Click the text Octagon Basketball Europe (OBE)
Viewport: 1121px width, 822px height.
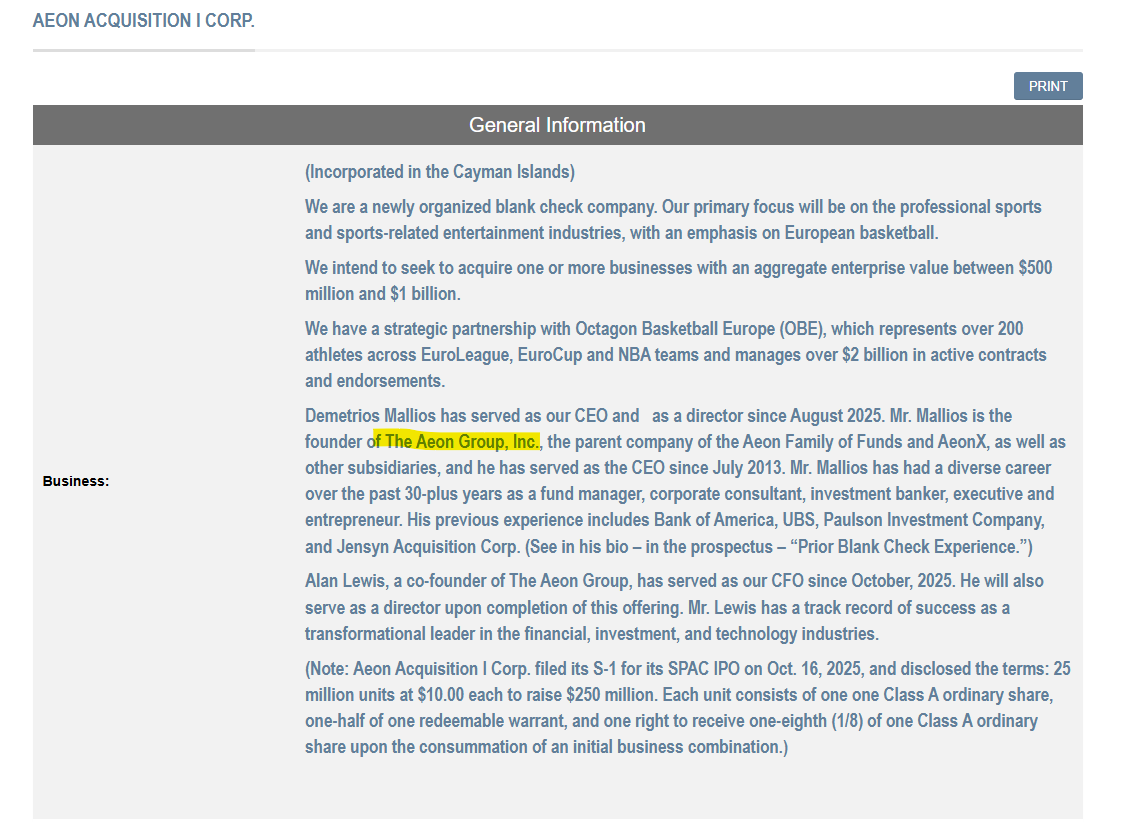(x=701, y=329)
